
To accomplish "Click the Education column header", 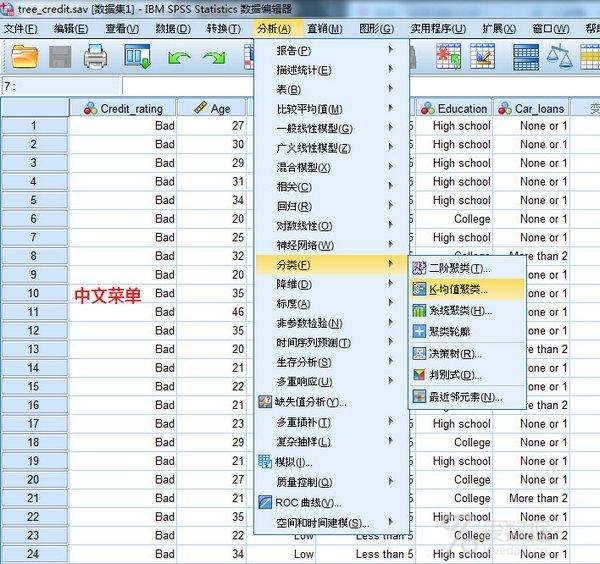I will pos(454,108).
